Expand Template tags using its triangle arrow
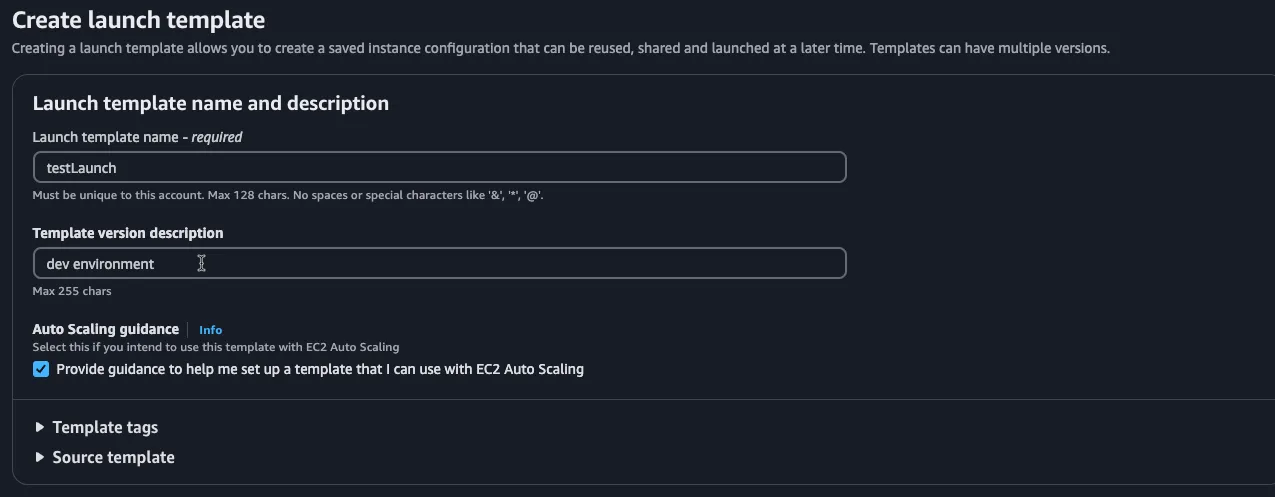This screenshot has height=497, width=1275. pos(40,427)
